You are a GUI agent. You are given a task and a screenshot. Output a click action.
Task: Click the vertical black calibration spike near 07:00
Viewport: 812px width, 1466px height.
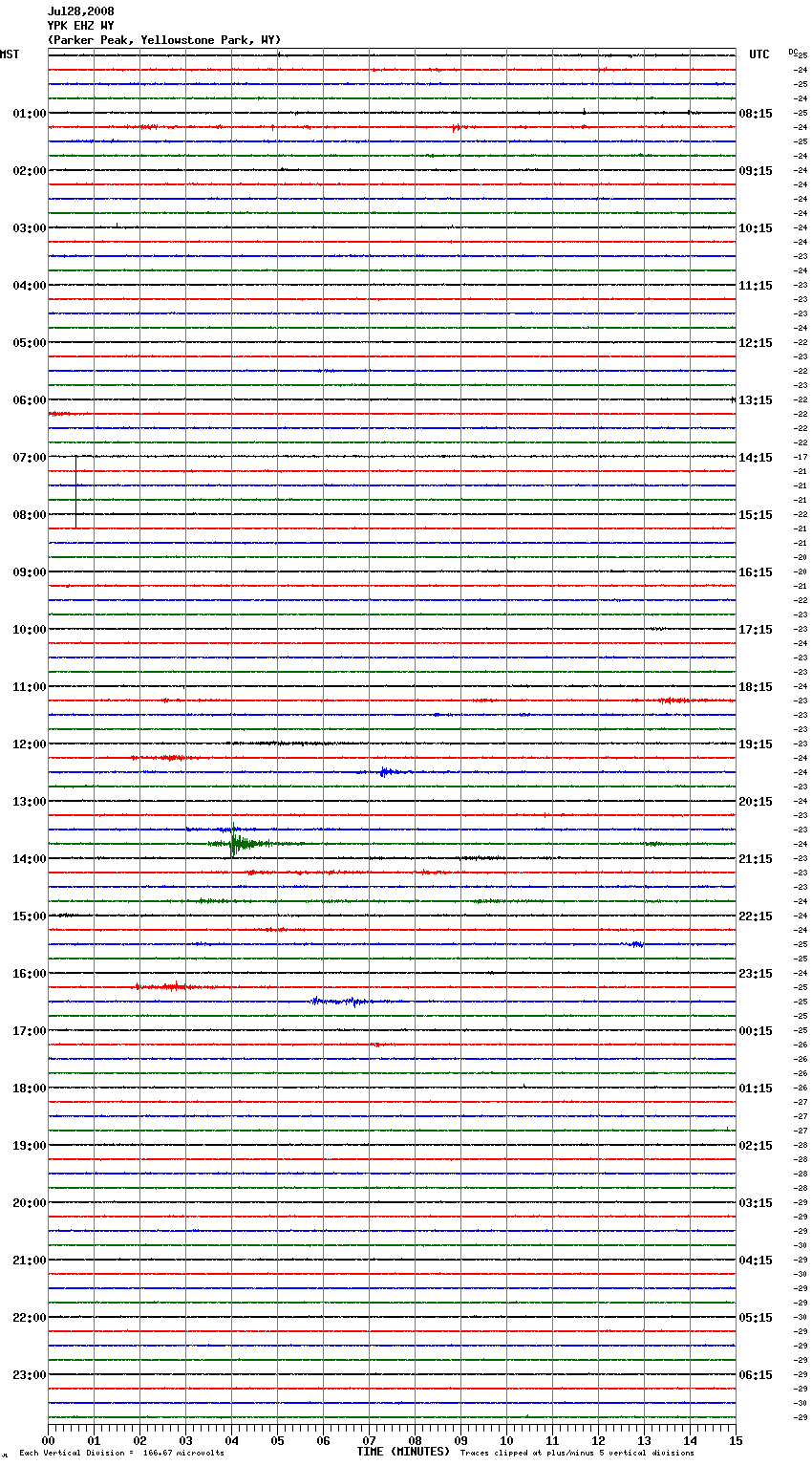(x=76, y=491)
